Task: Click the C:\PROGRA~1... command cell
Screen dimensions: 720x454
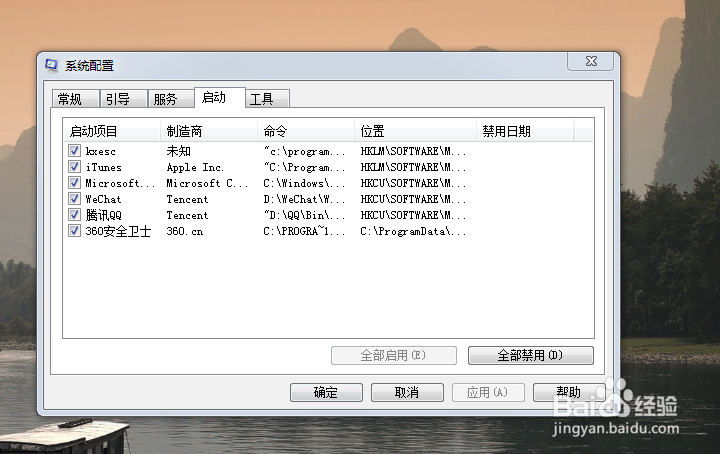Action: tap(304, 231)
